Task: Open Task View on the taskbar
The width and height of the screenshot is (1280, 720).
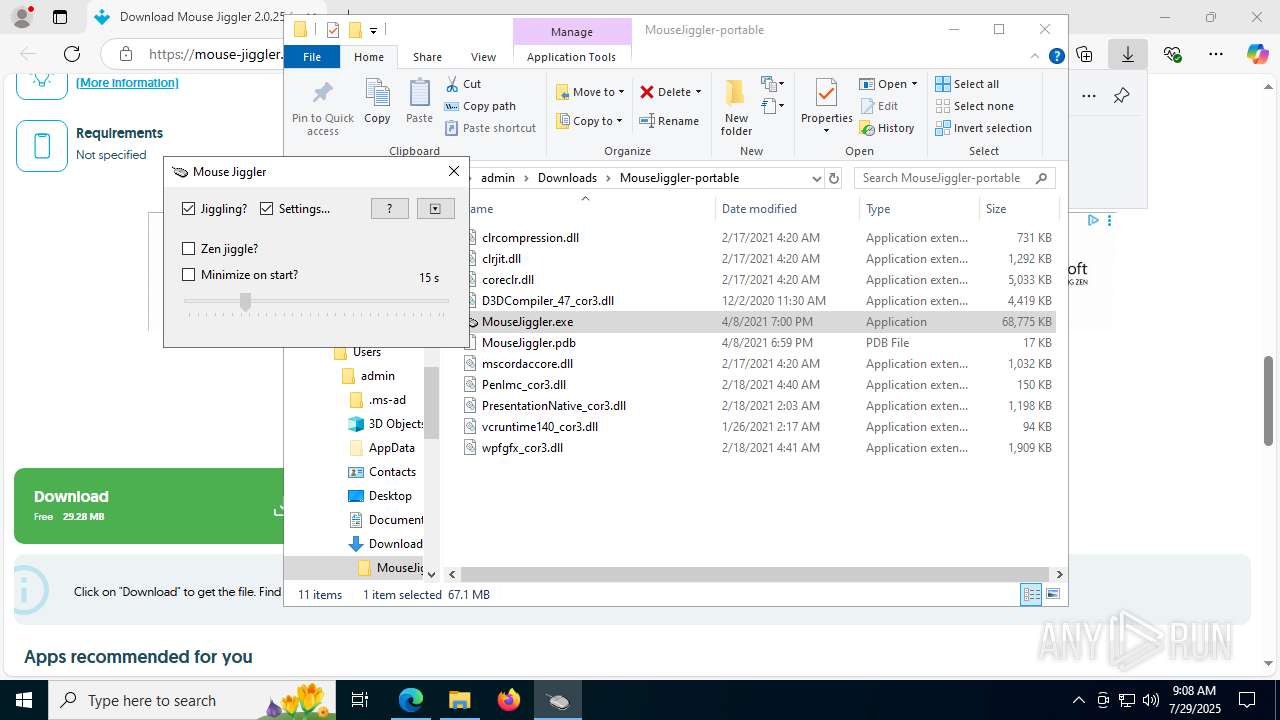Action: tap(361, 700)
